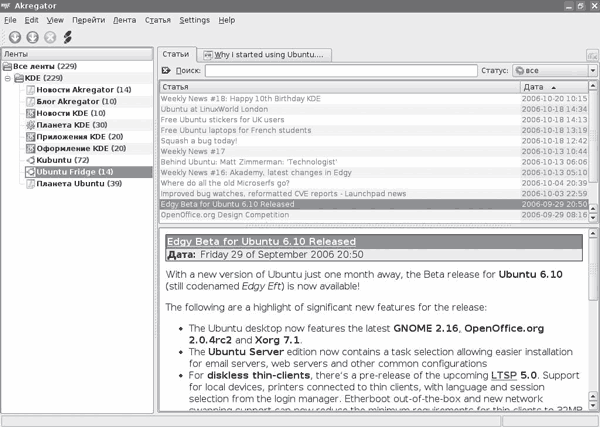Click the Kubuntu feed icon in tree
This screenshot has height=427, width=600.
pos(30,160)
